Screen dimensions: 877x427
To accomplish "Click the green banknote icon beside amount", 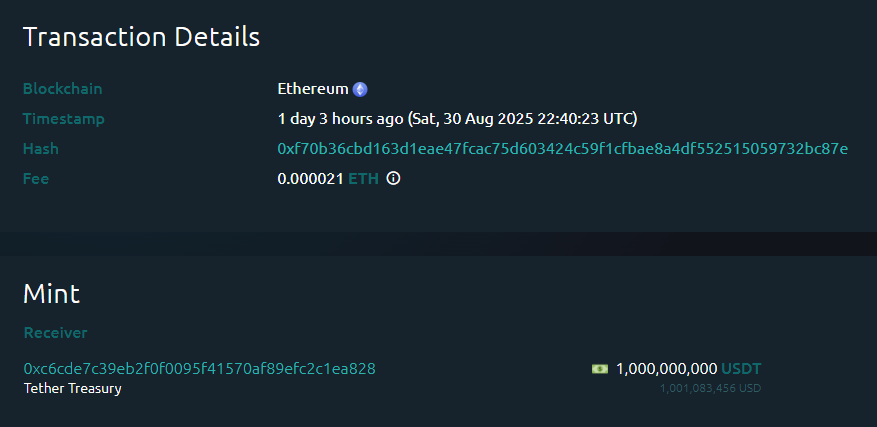I will (x=600, y=369).
